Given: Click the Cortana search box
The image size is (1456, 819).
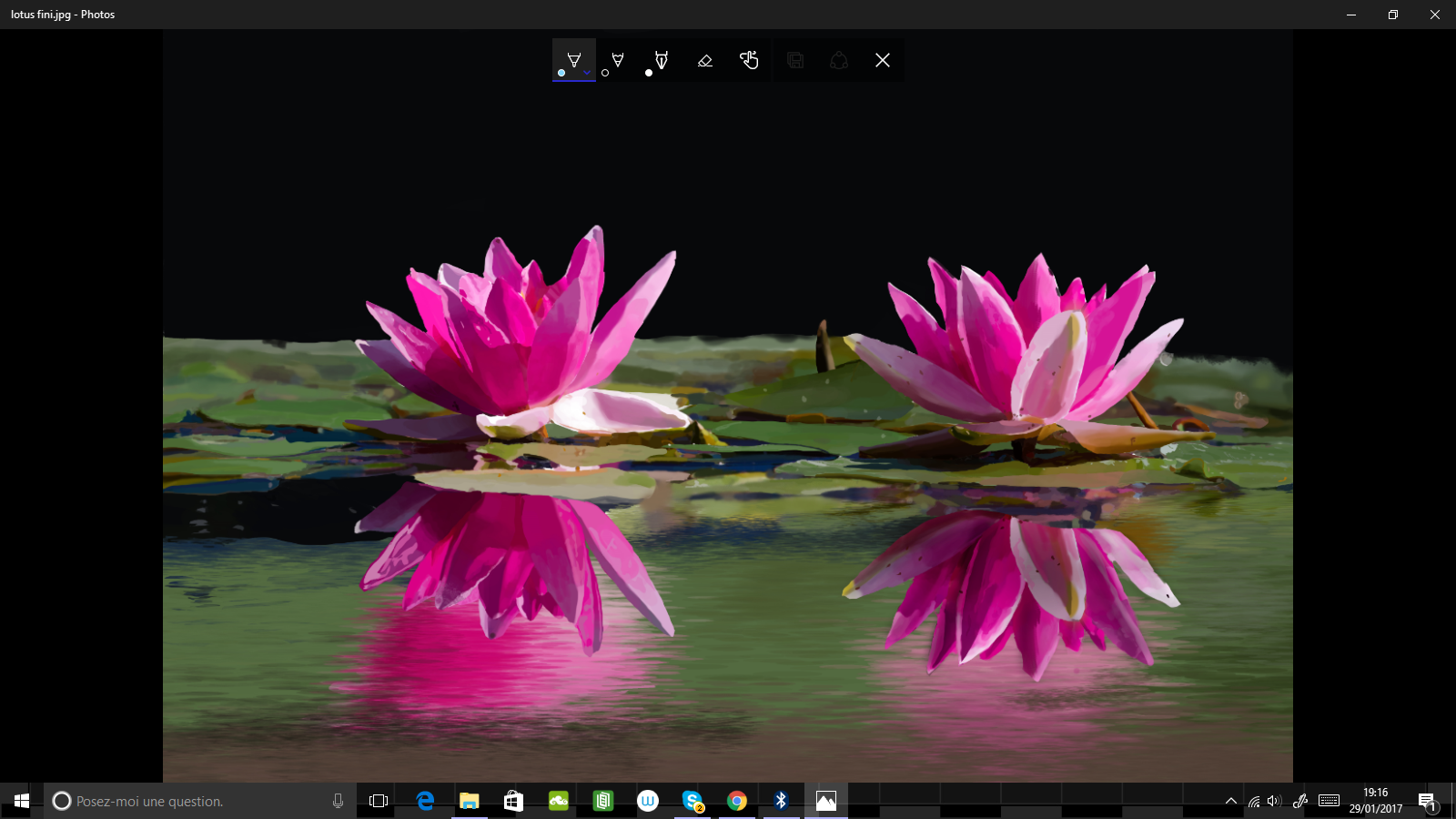Looking at the screenshot, I should tap(191, 801).
